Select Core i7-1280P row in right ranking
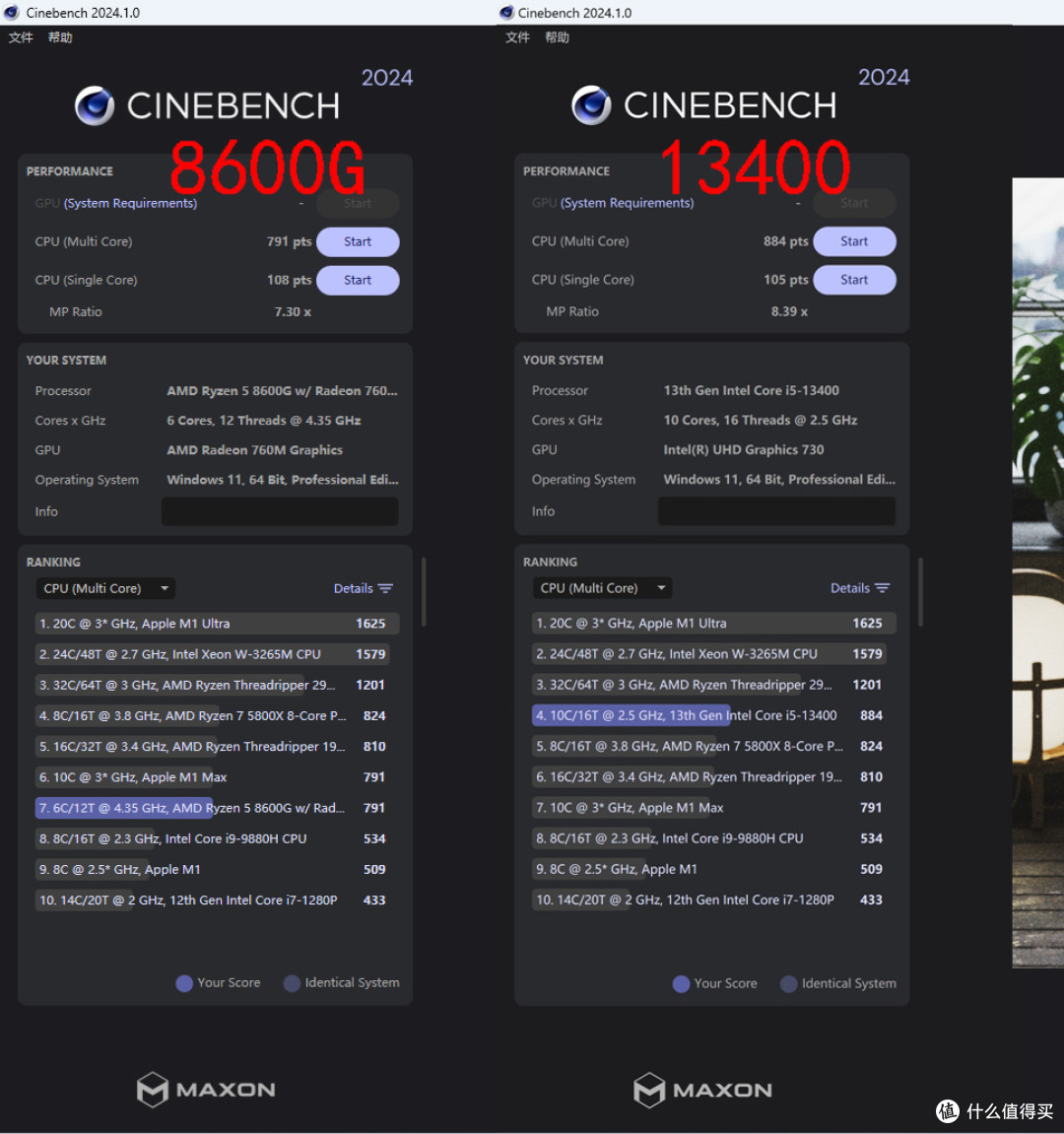 coord(714,900)
